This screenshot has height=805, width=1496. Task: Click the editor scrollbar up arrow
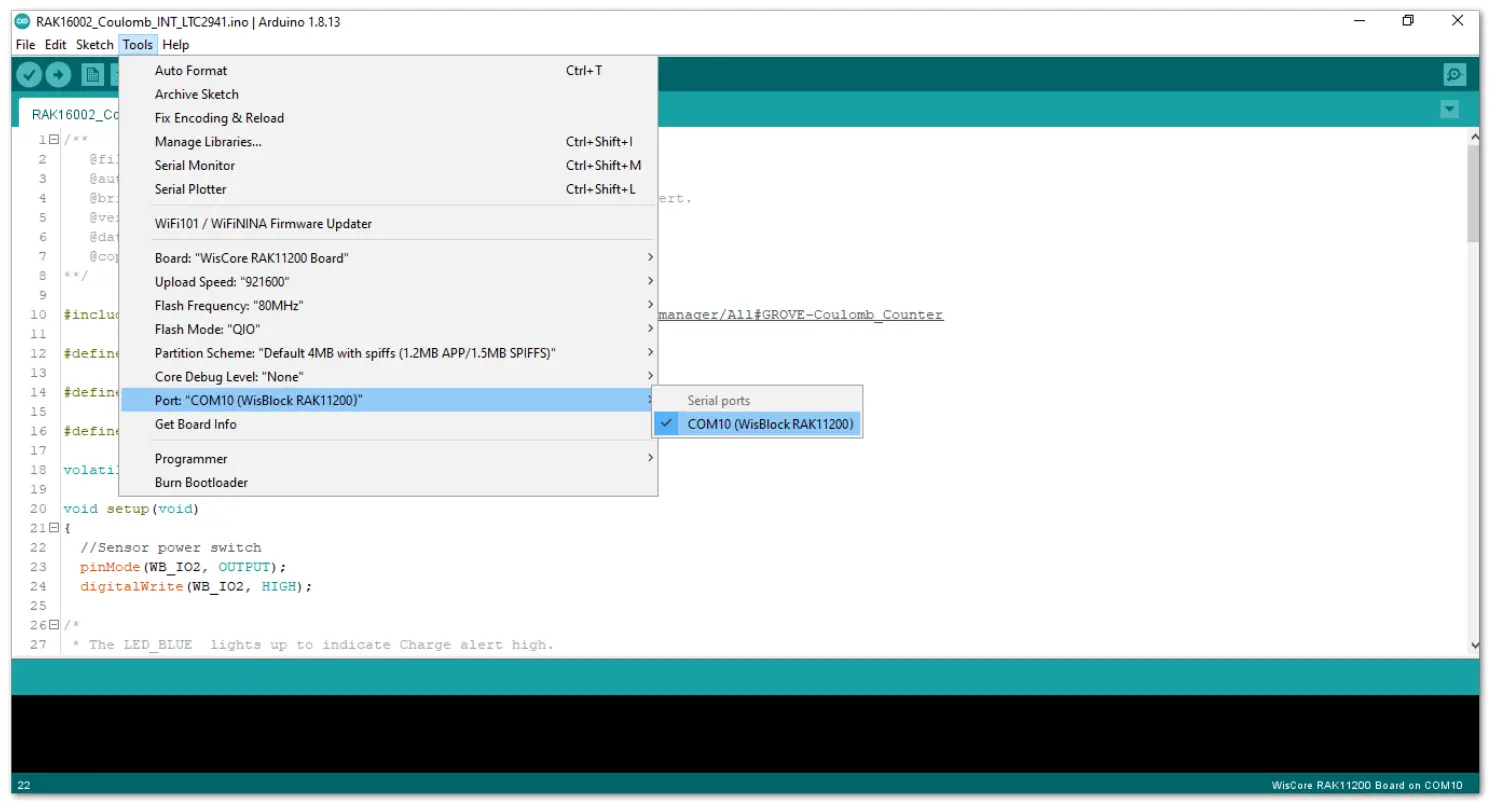click(x=1472, y=136)
